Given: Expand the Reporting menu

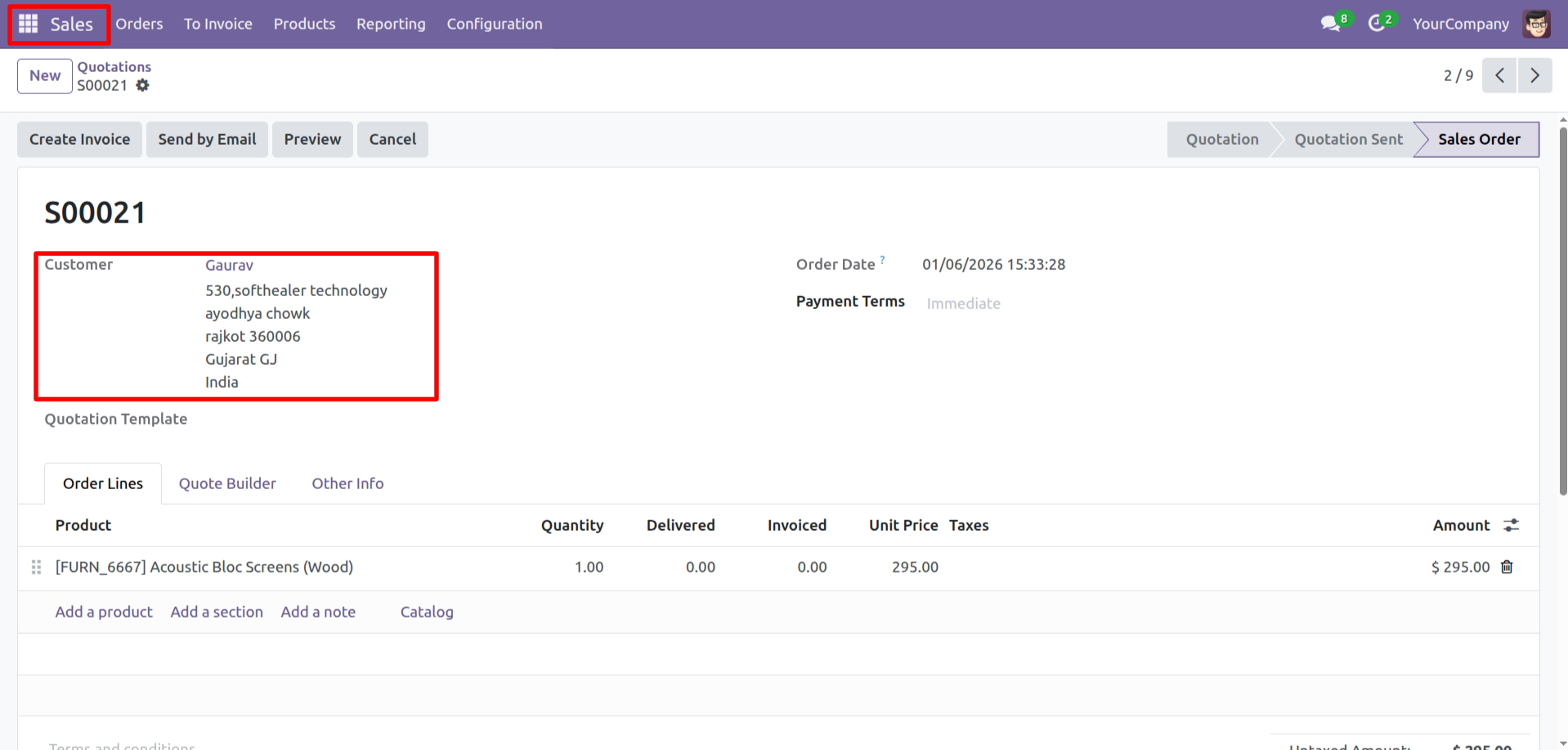Looking at the screenshot, I should pos(391,24).
